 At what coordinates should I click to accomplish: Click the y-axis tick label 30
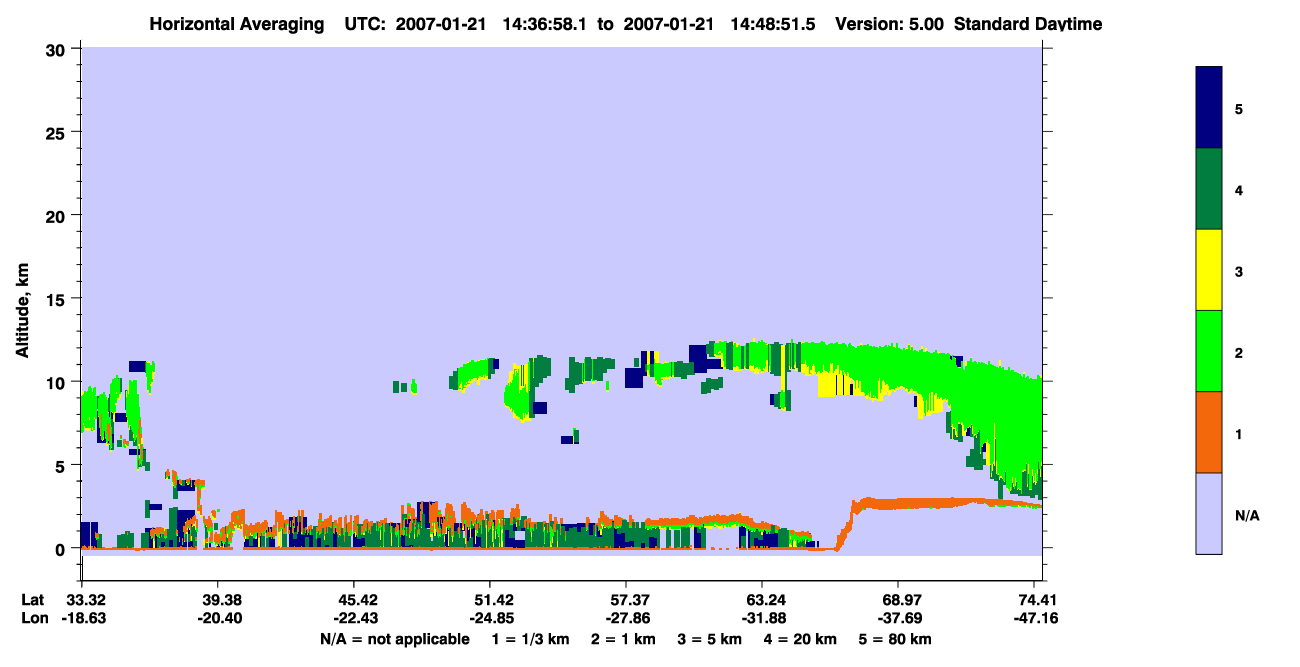coord(58,50)
